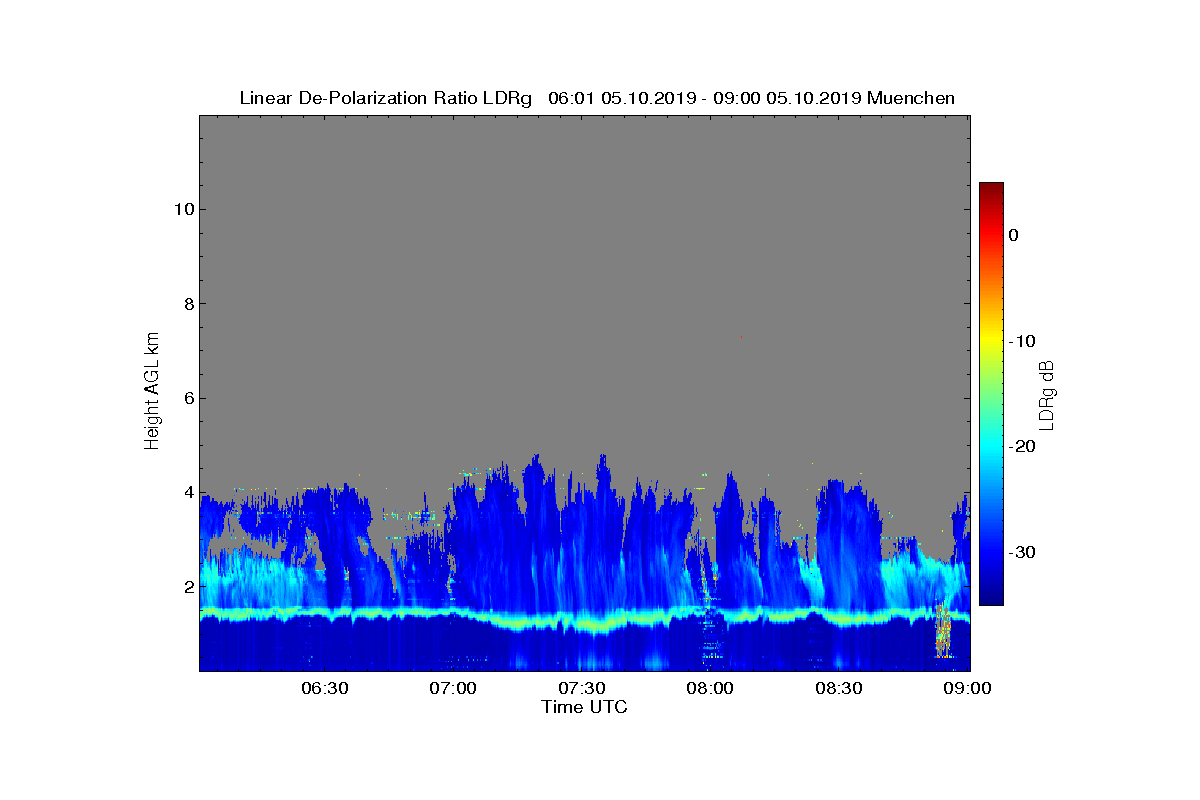
Task: Click the height tick label 4
Action: pyautogui.click(x=187, y=492)
